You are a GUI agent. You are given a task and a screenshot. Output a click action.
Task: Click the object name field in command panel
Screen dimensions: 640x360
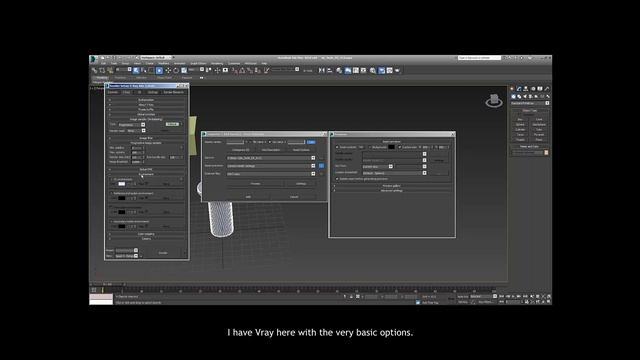(x=527, y=153)
